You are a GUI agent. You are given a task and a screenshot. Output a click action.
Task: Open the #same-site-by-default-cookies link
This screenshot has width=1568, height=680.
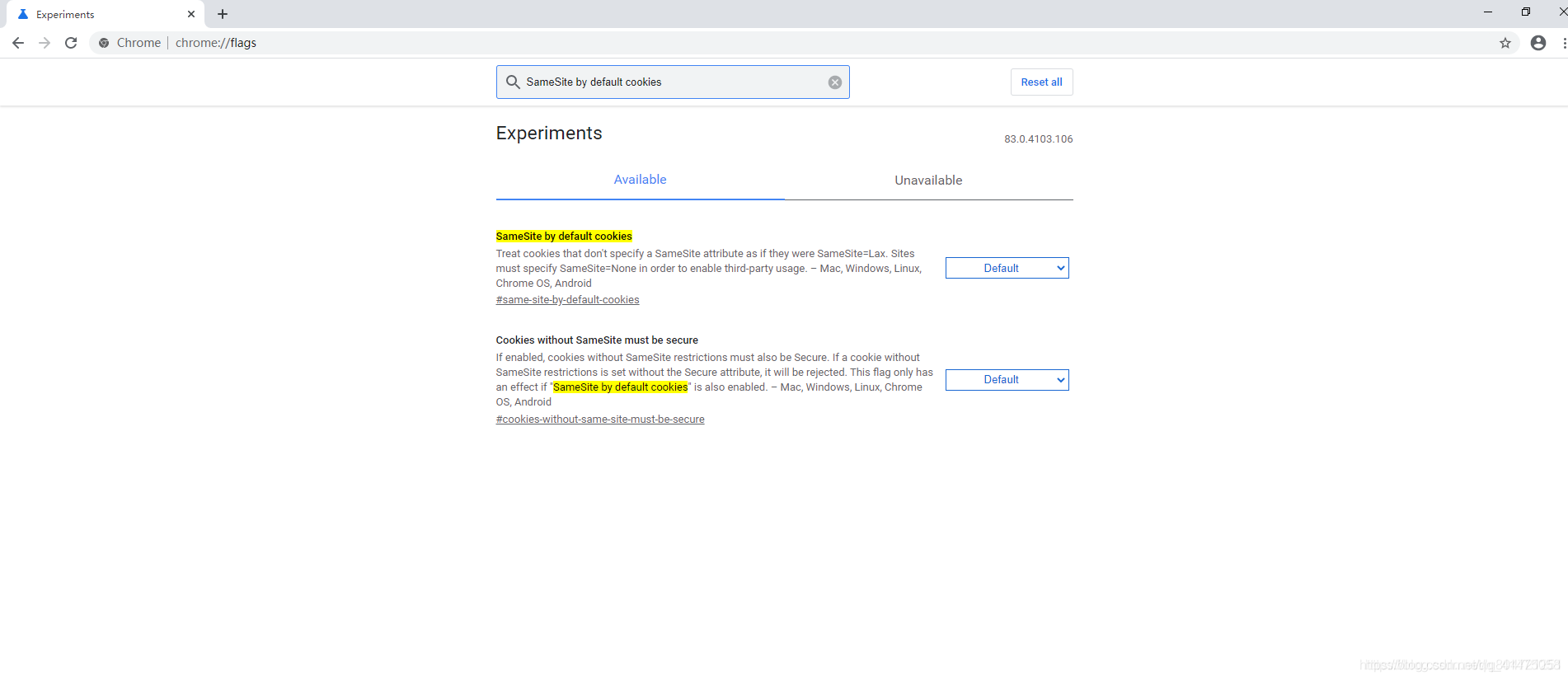pyautogui.click(x=567, y=300)
